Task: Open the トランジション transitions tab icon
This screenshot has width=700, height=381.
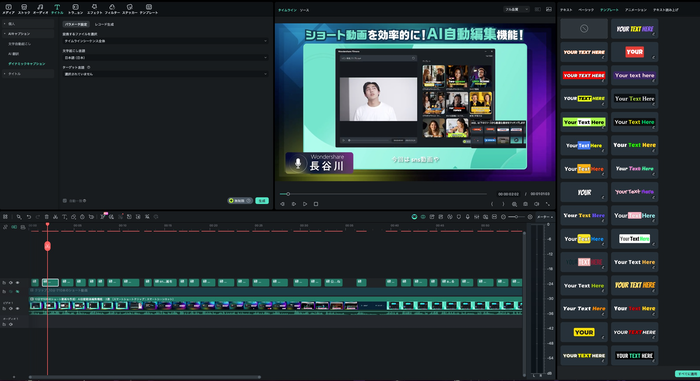Action: [75, 8]
